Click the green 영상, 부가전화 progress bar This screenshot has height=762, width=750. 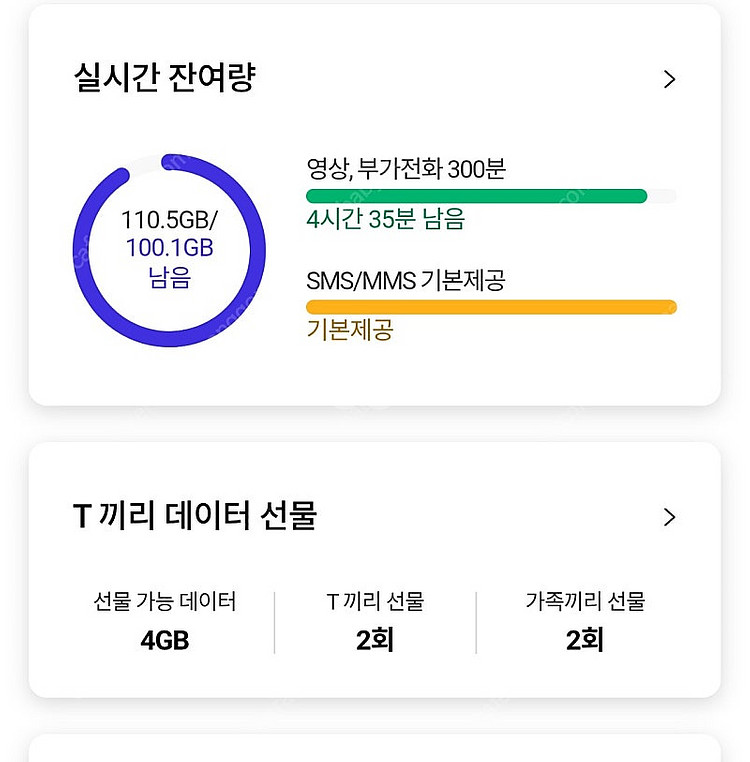pos(476,196)
